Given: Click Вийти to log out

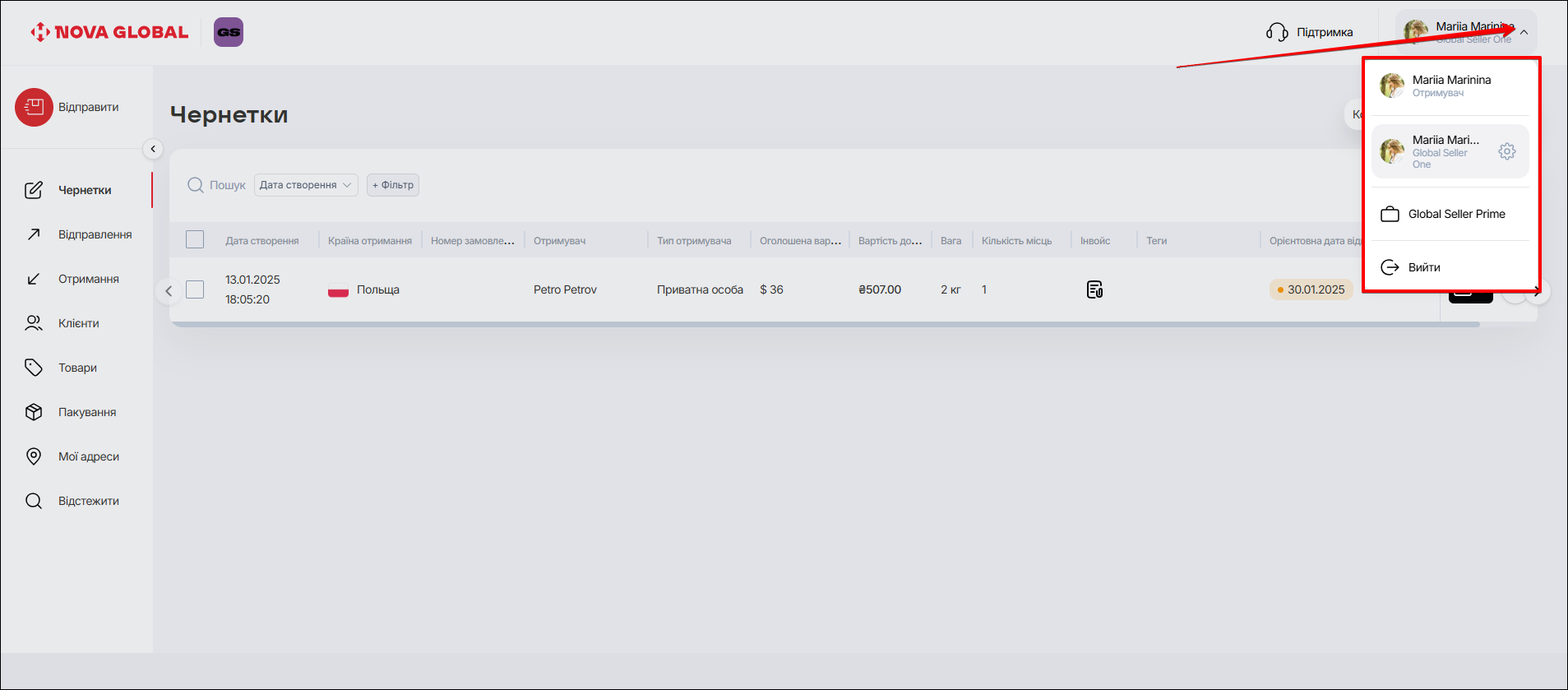Looking at the screenshot, I should [x=1423, y=267].
